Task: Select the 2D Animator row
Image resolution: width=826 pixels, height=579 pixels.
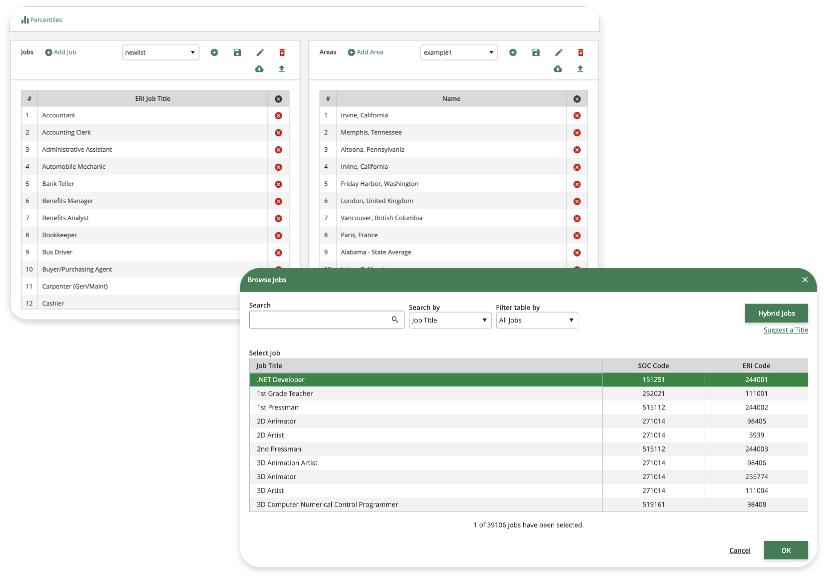Action: (x=425, y=421)
